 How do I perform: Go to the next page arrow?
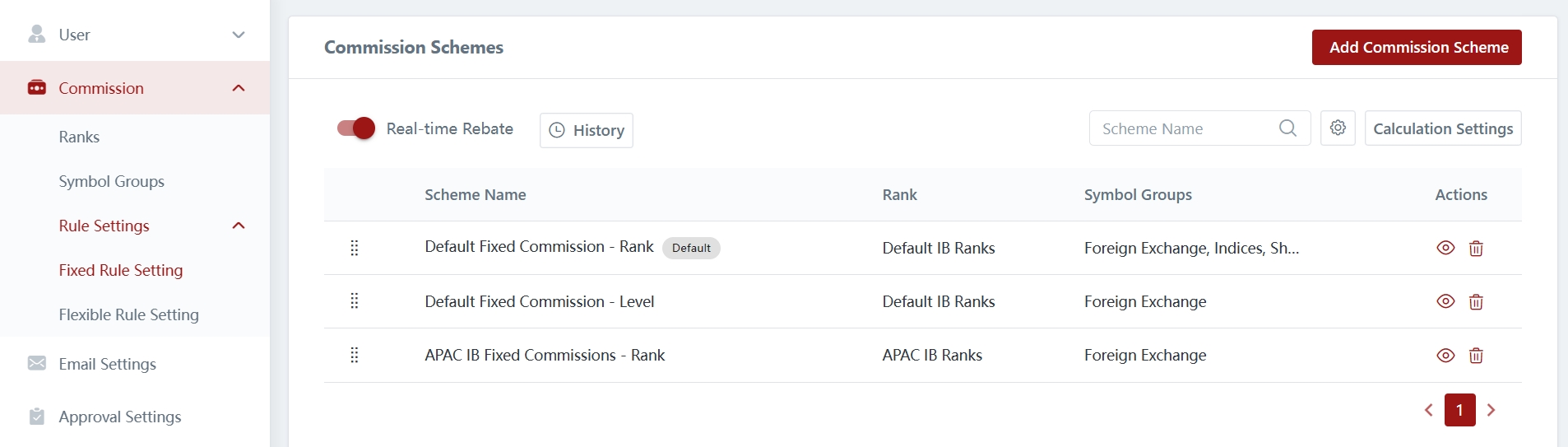click(x=1491, y=410)
